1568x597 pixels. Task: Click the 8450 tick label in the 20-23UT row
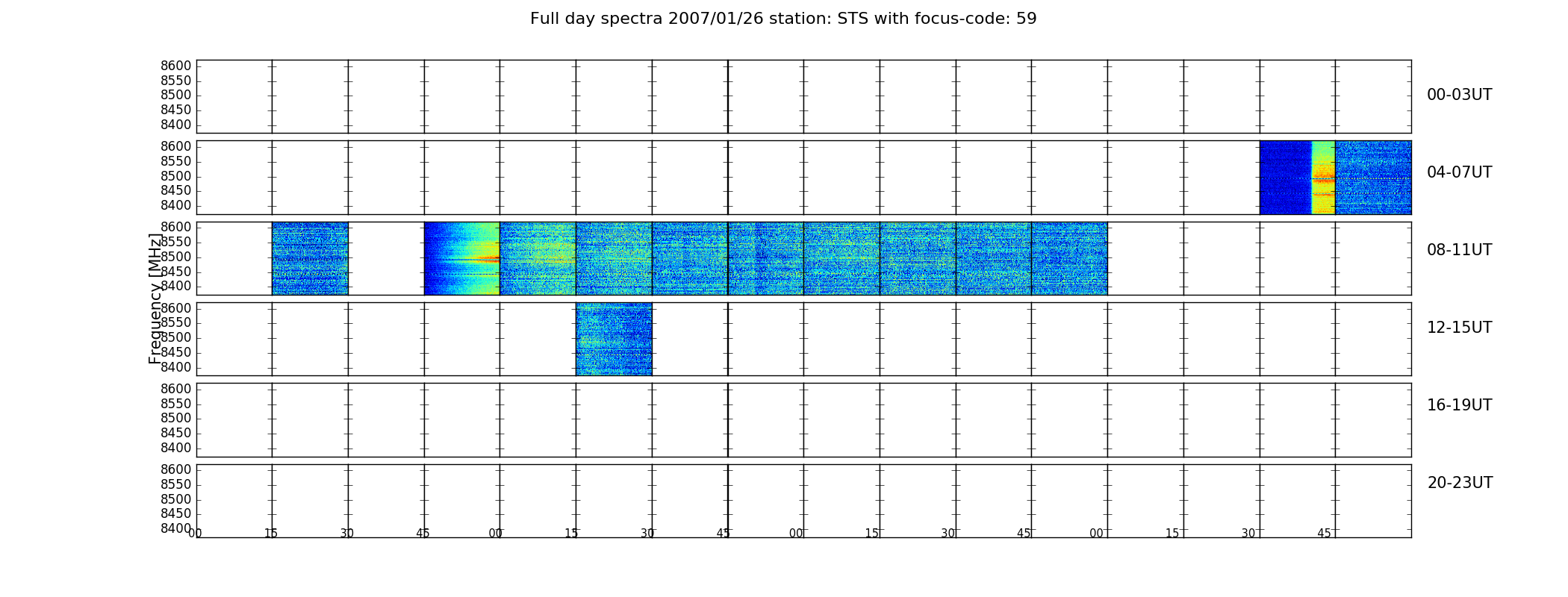(x=176, y=513)
